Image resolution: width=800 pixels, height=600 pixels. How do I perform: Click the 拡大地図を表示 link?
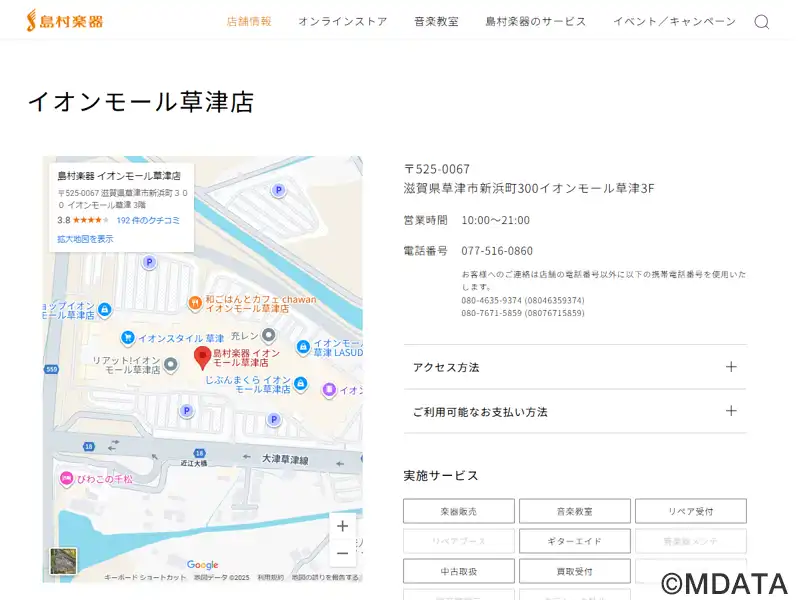[x=85, y=239]
